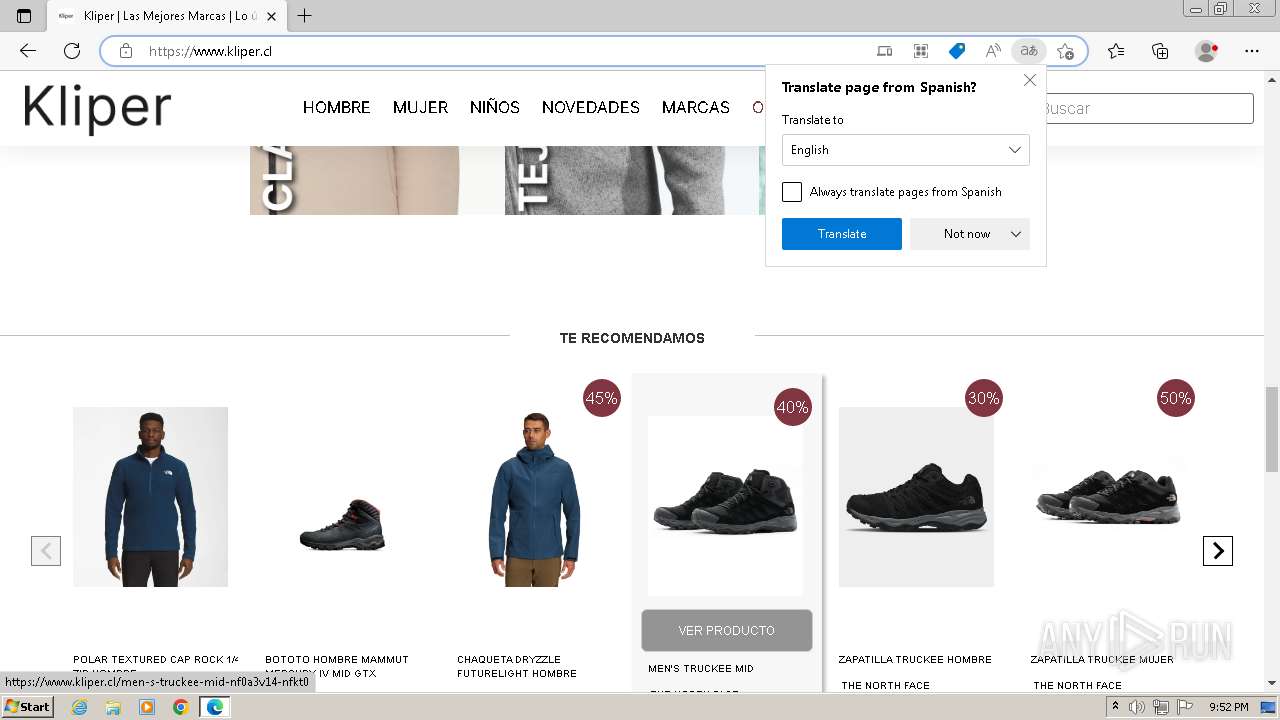Expand the Translate to language dropdown

[906, 150]
